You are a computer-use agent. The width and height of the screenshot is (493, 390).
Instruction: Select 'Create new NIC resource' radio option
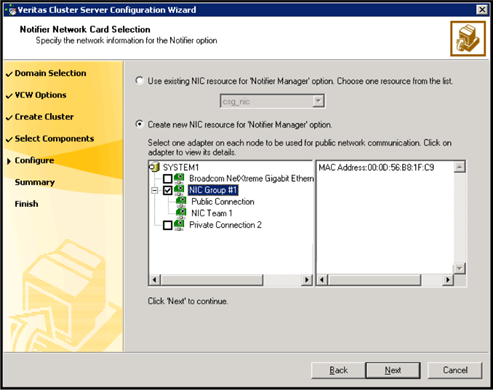139,124
